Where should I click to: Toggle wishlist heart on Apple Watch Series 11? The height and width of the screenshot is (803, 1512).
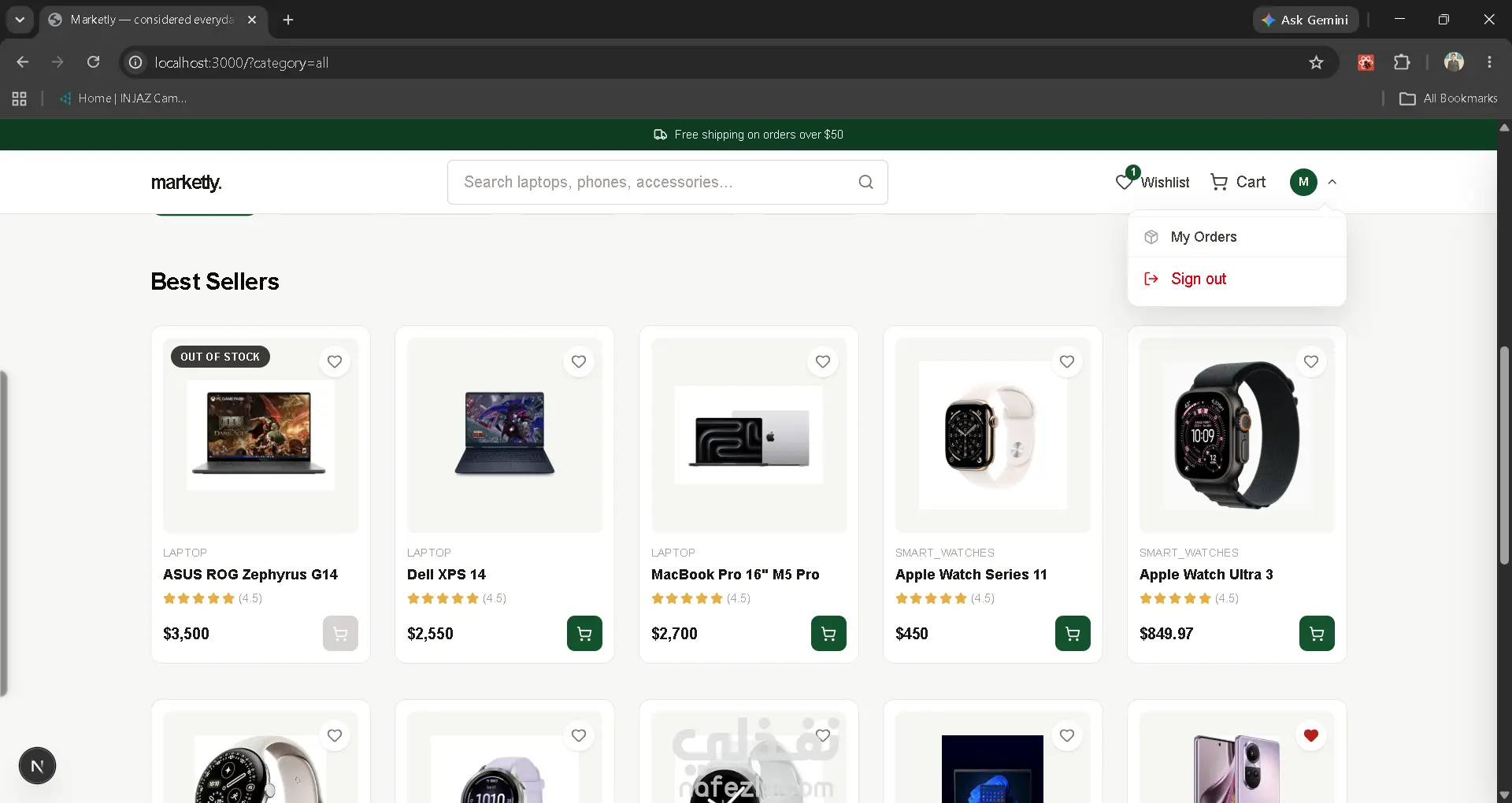[x=1067, y=361]
